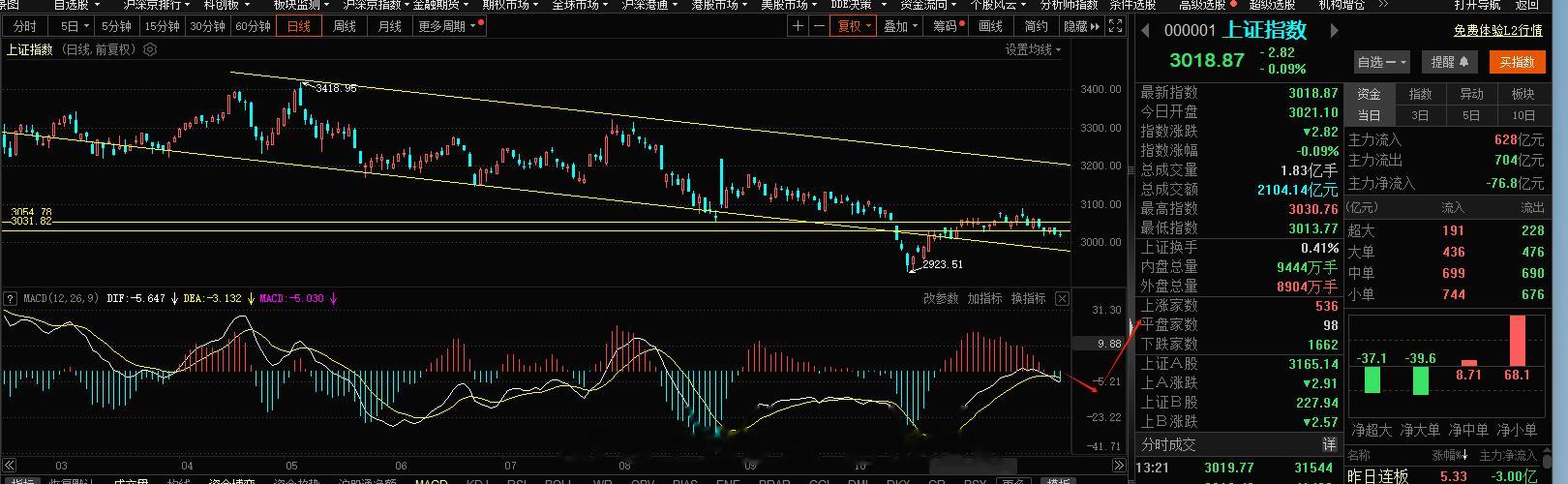Click 买指数 orange button
1568x484 pixels.
pyautogui.click(x=1518, y=62)
